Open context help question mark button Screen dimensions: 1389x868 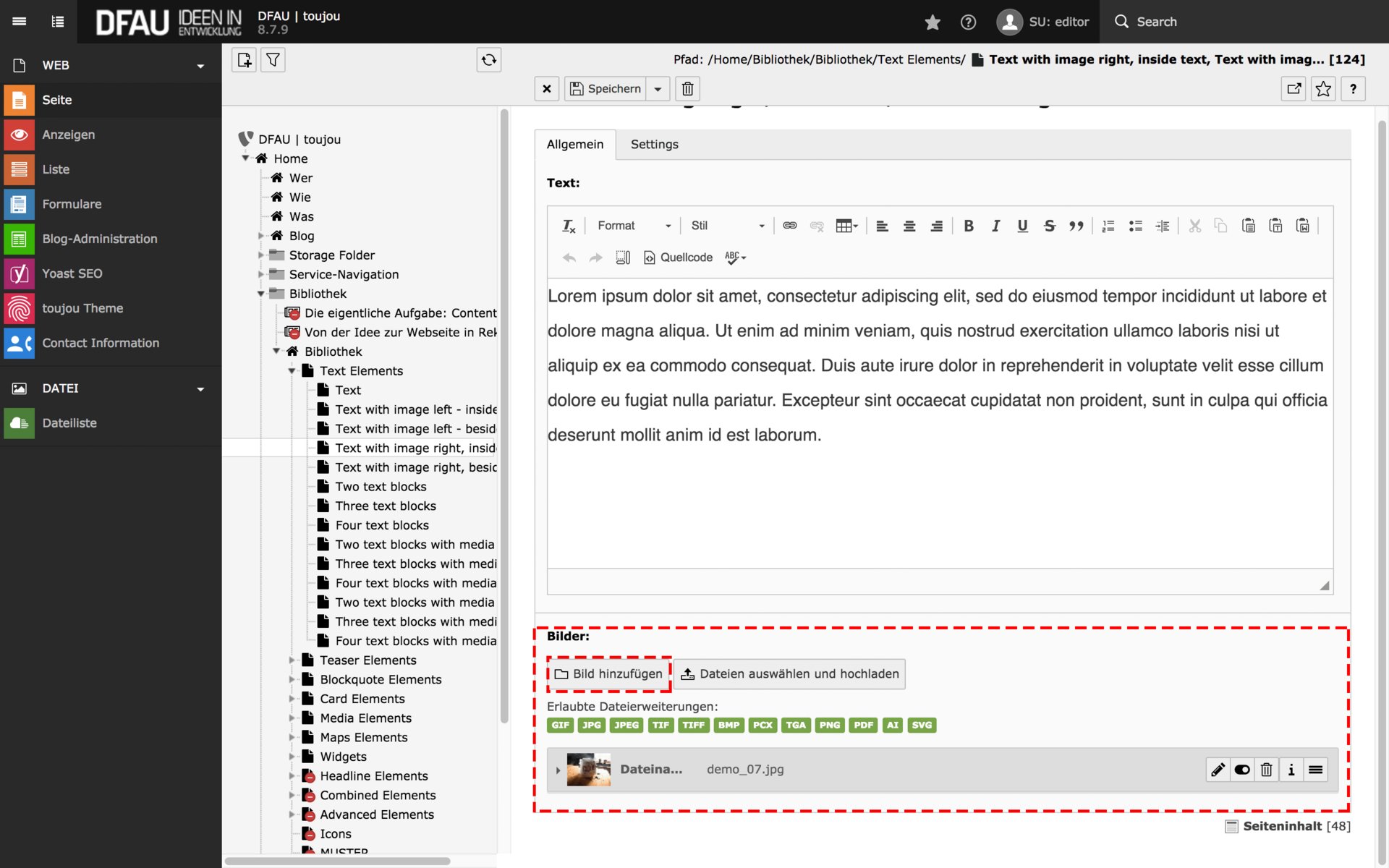[x=1353, y=89]
